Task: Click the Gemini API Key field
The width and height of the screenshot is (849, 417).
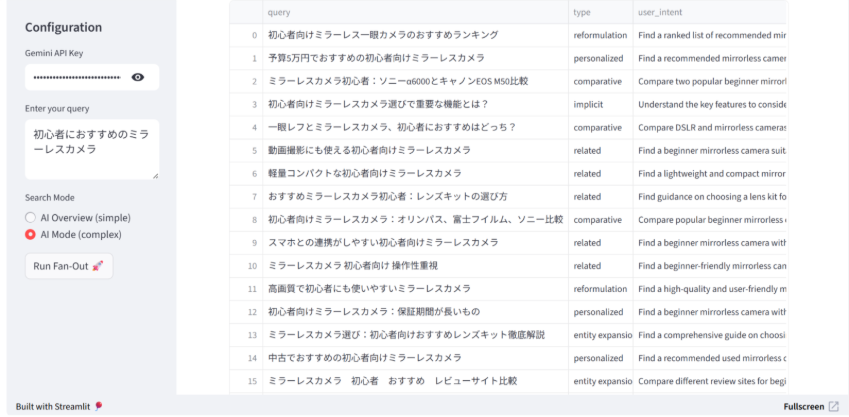Action: tap(76, 77)
